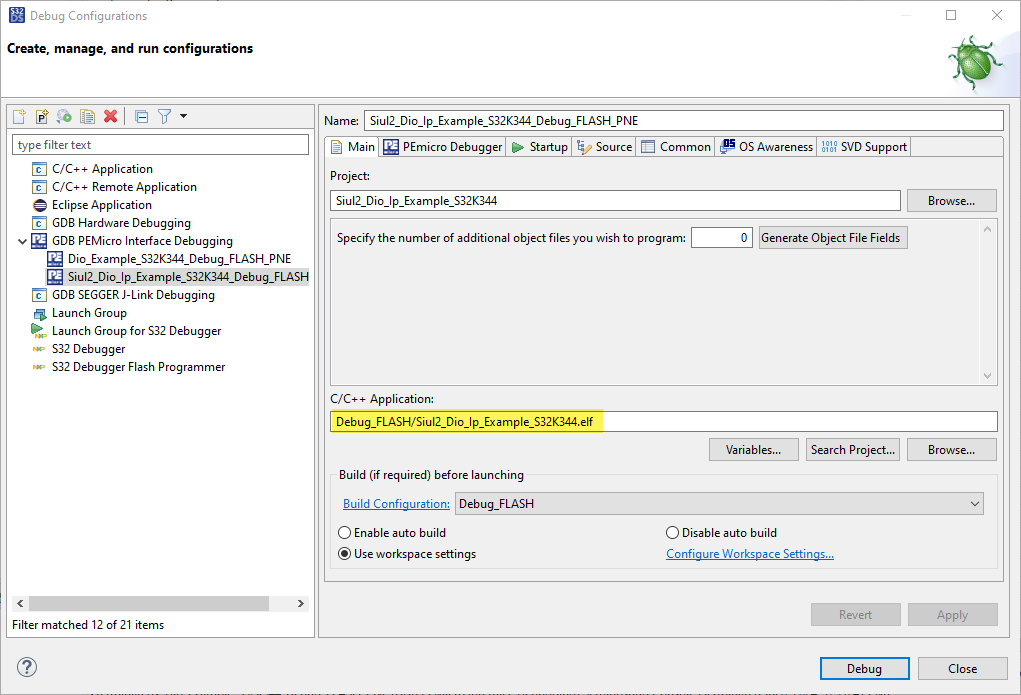Open the filter menu dropdown arrow
Image resolution: width=1021 pixels, height=695 pixels.
click(184, 117)
